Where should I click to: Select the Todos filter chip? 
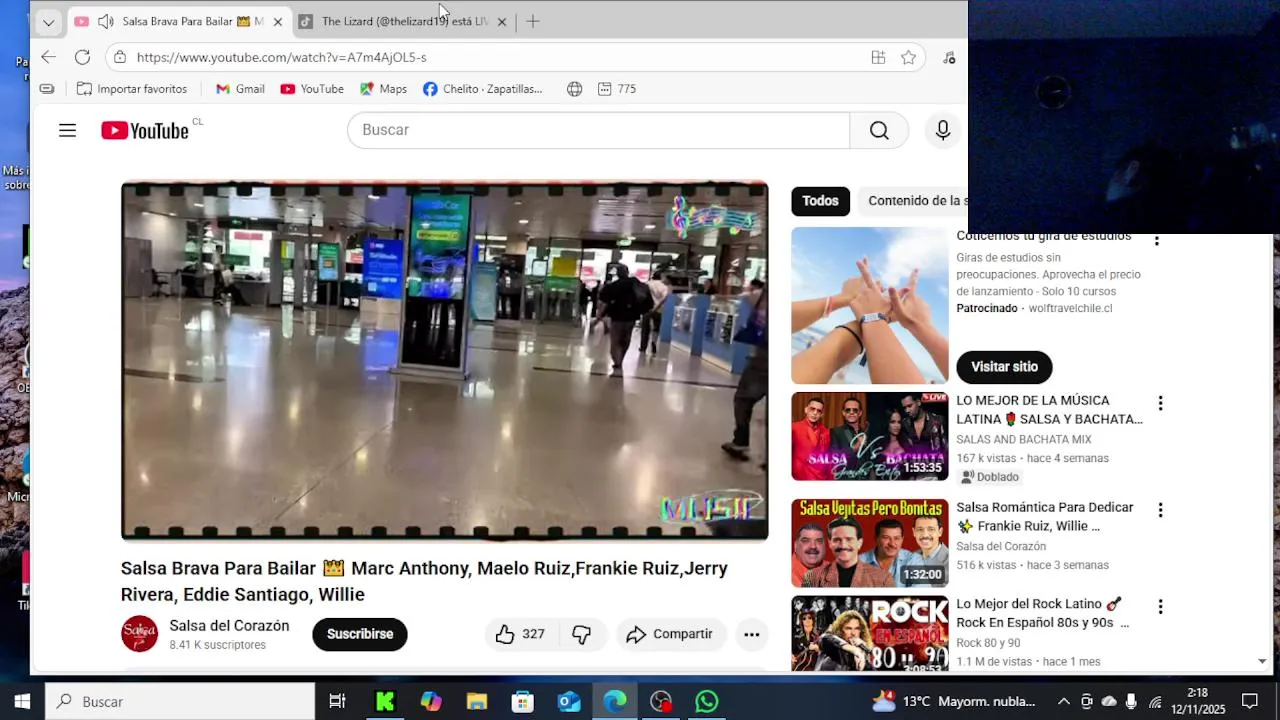[820, 201]
